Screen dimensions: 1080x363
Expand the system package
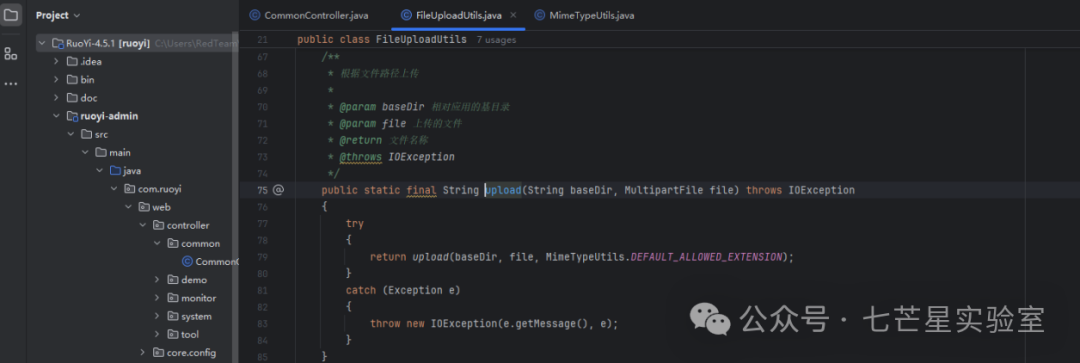(157, 316)
